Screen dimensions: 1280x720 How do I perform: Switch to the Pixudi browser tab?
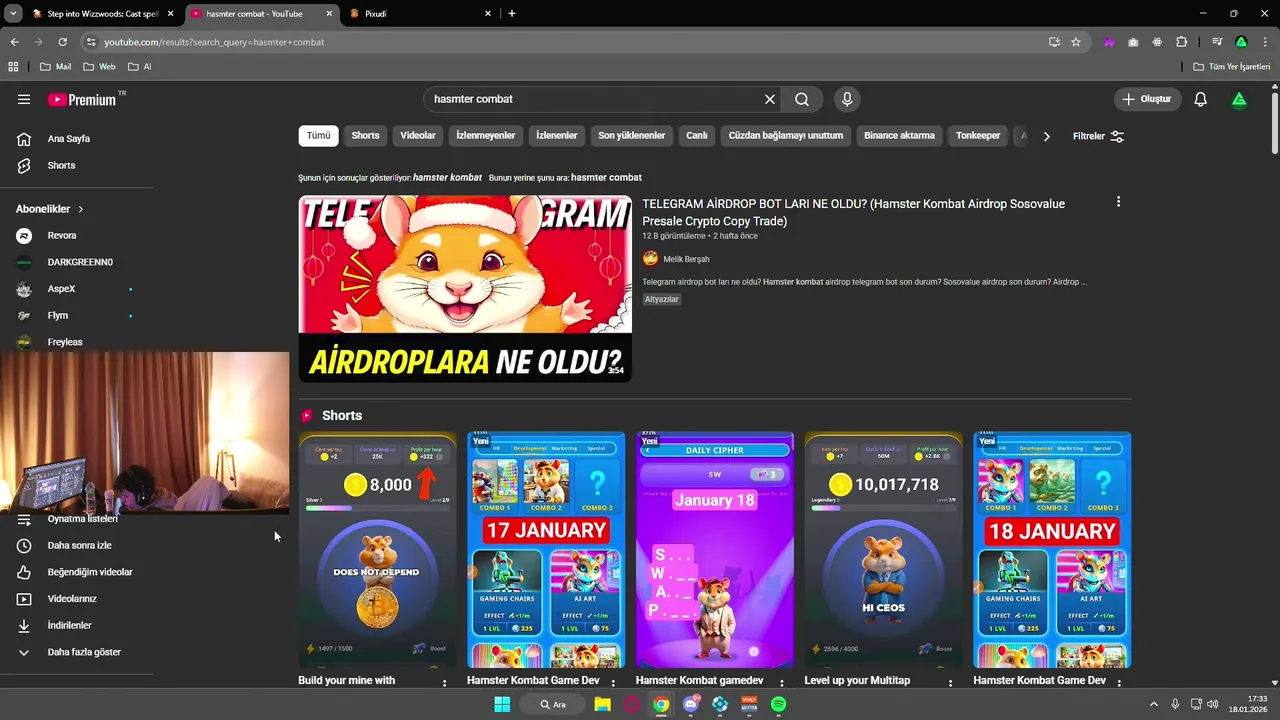point(418,14)
